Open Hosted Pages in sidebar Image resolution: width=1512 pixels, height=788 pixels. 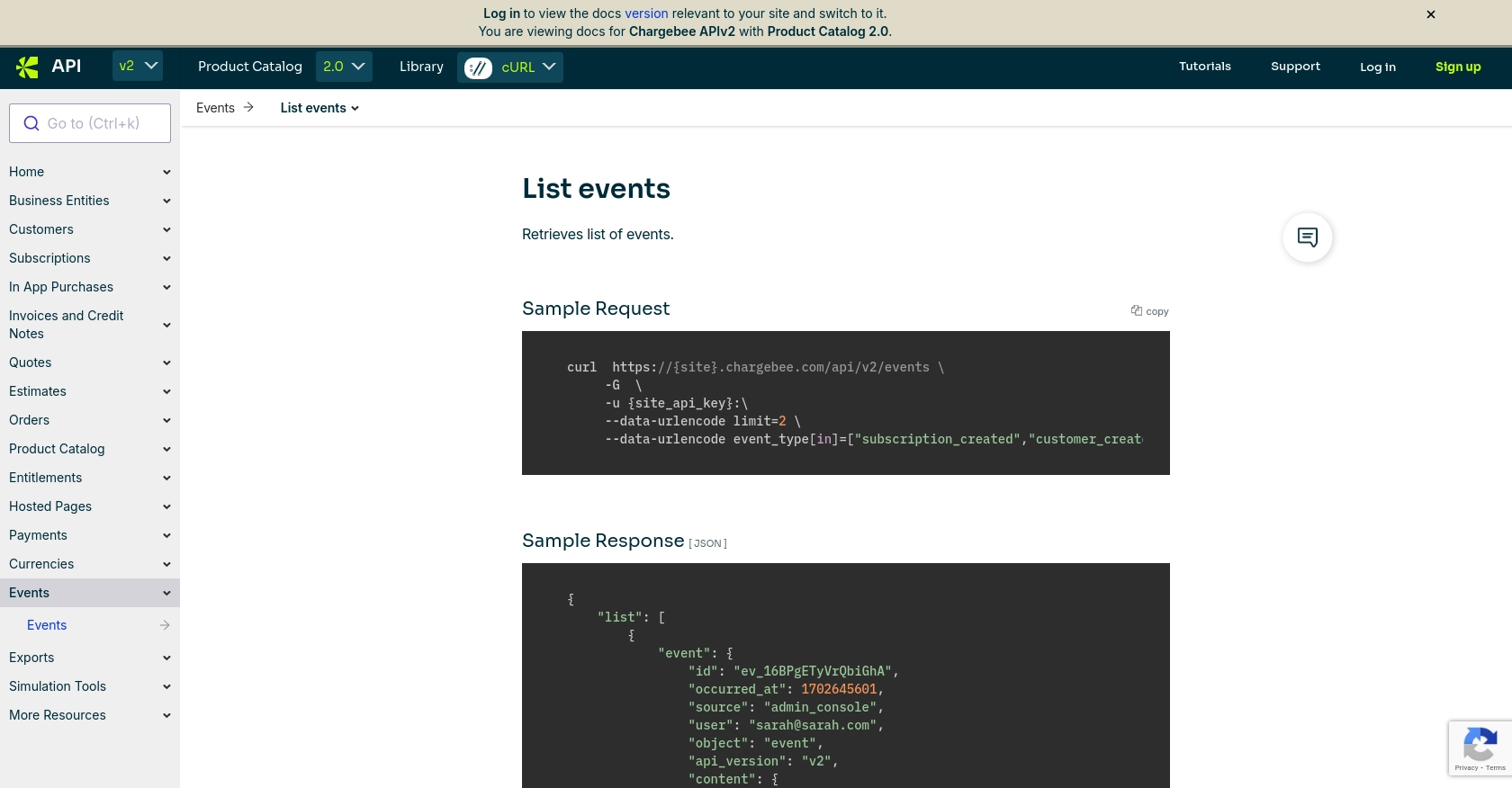tap(50, 506)
